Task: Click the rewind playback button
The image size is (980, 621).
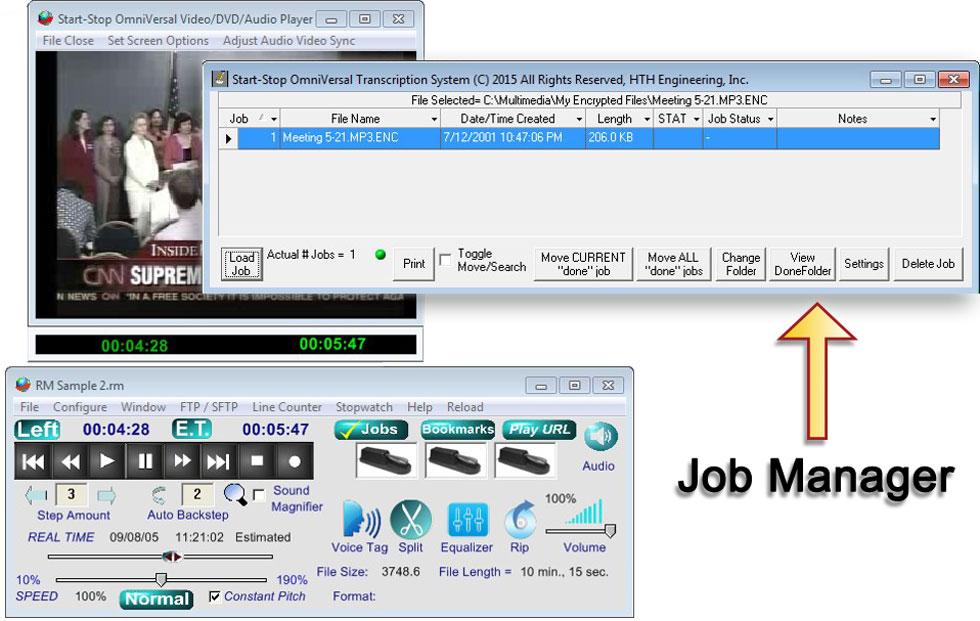Action: (x=70, y=462)
